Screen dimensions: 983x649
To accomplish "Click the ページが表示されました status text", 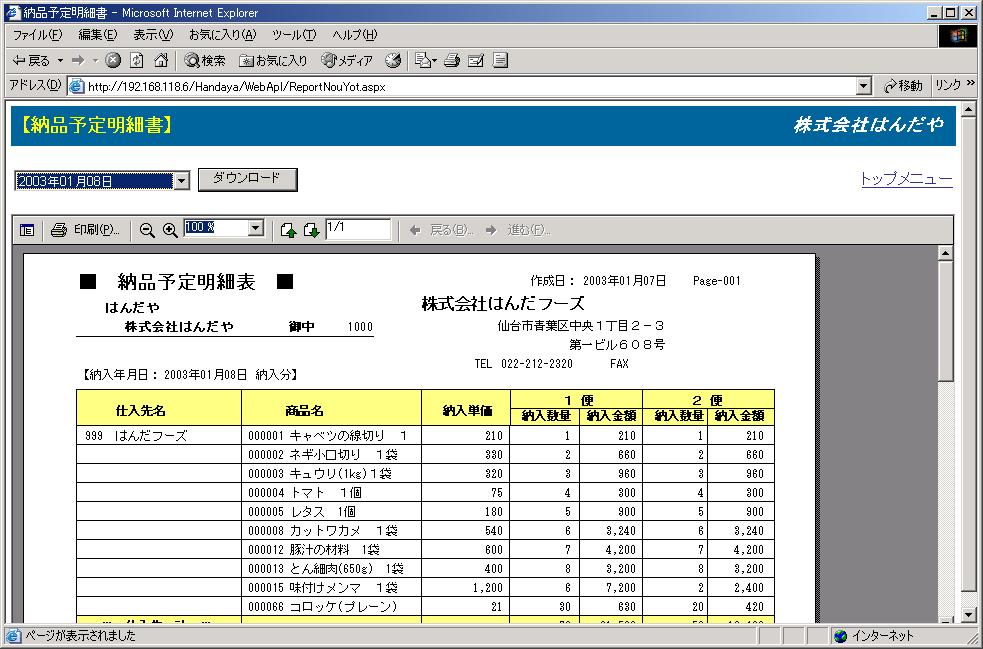I will pyautogui.click(x=80, y=636).
